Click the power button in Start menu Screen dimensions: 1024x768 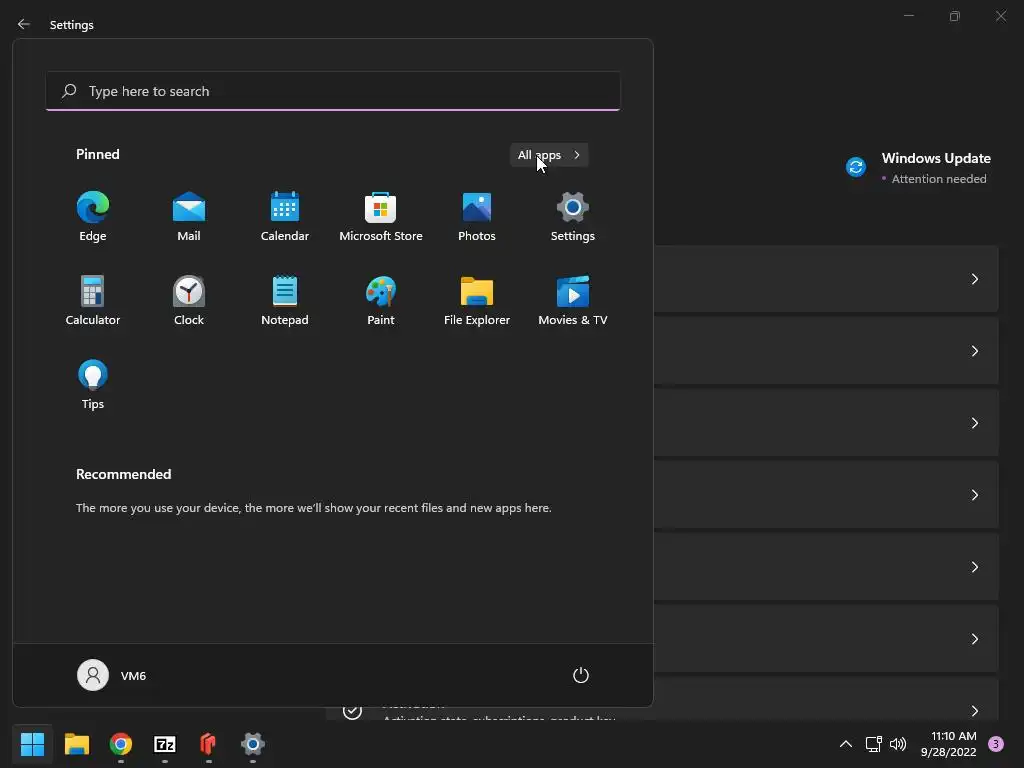(581, 675)
